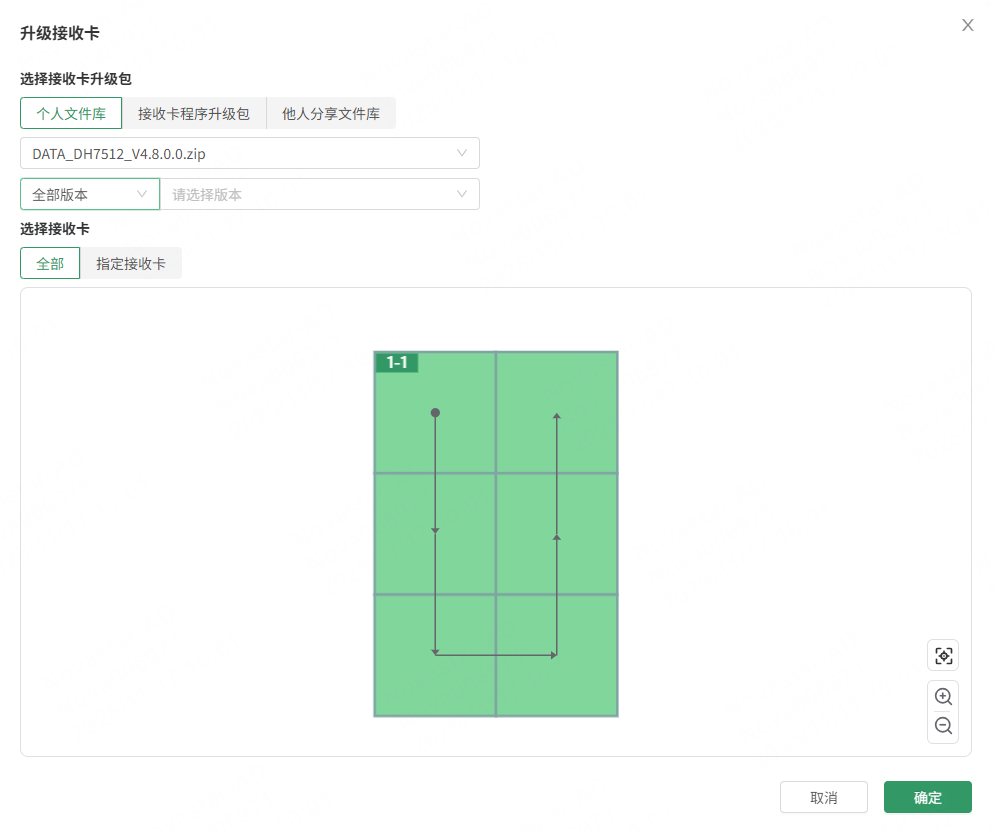Select the 个人文件库 tab
The image size is (995, 834).
[x=71, y=114]
